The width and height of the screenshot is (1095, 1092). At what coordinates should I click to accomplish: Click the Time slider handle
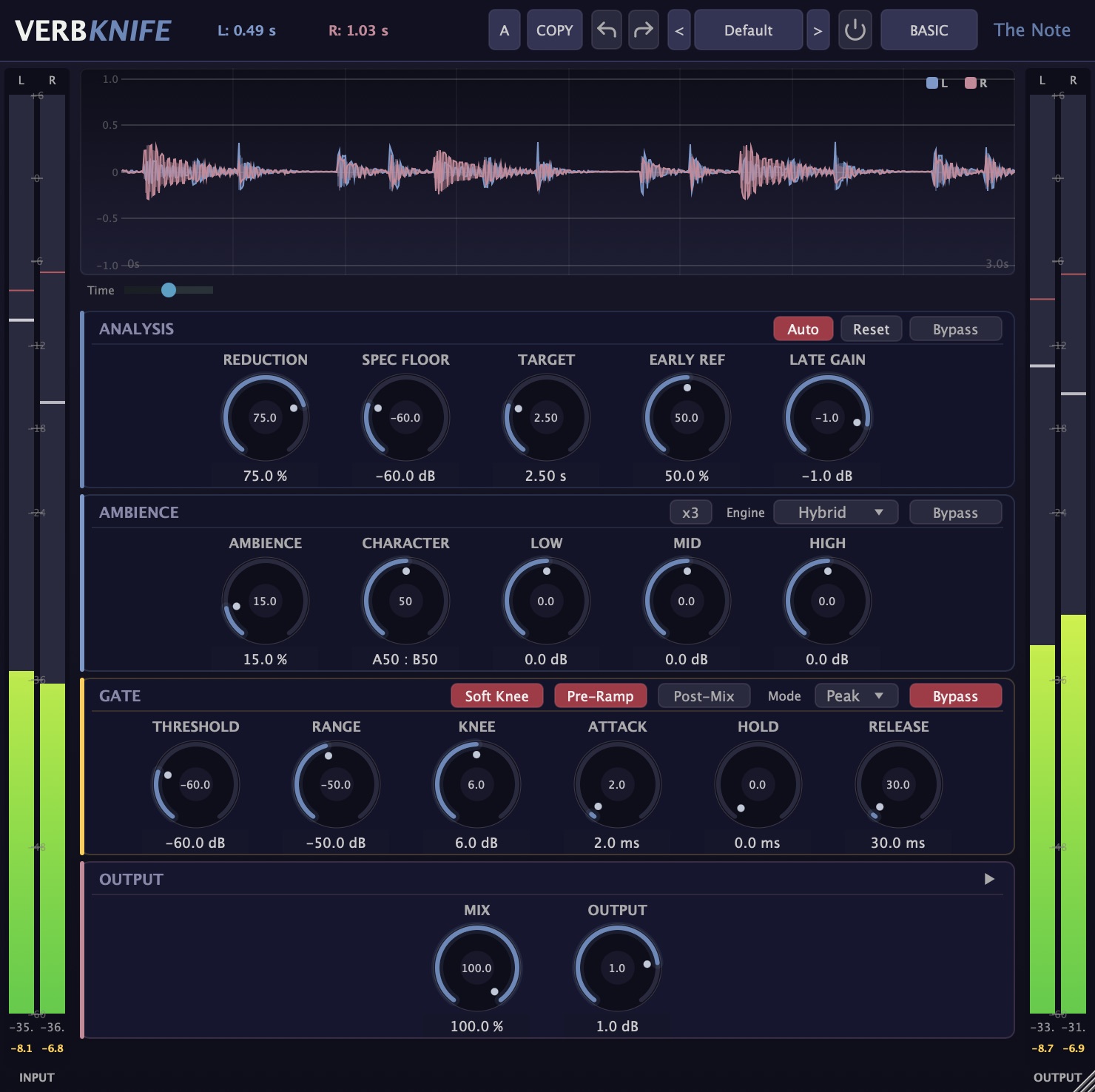click(x=169, y=290)
